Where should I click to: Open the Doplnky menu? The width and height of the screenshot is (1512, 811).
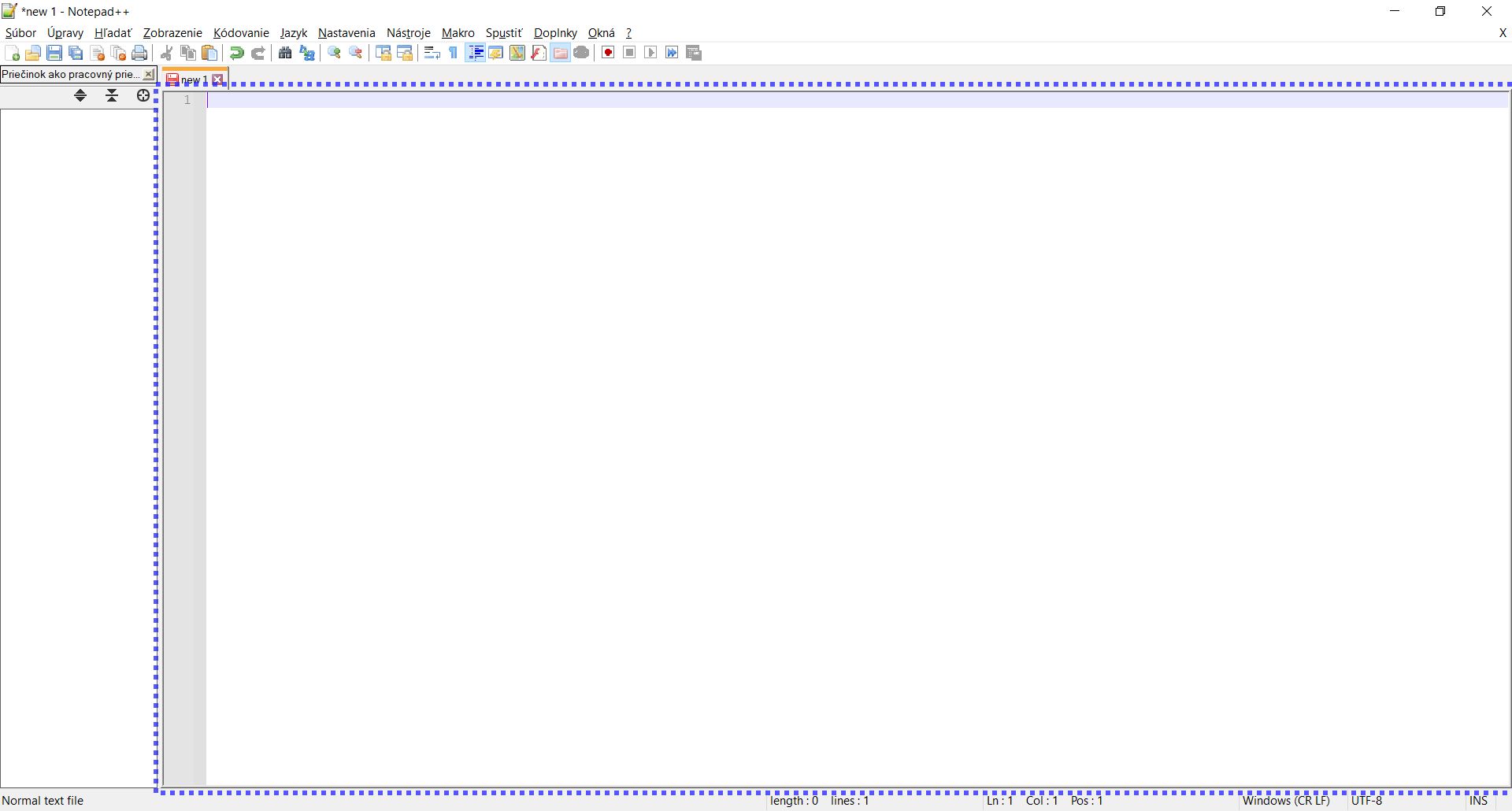coord(555,33)
